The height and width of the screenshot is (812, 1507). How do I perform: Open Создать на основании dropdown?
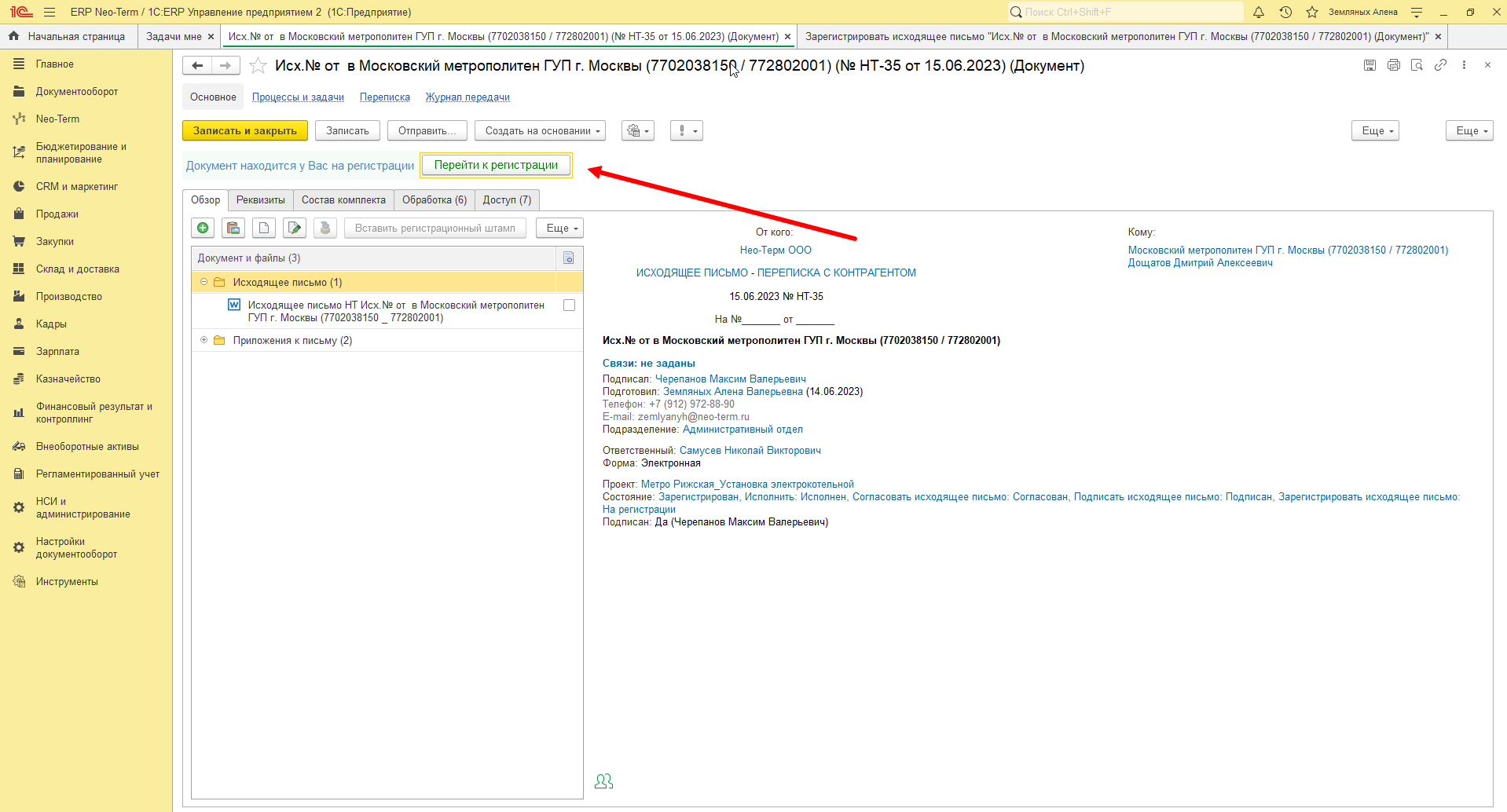tap(540, 130)
